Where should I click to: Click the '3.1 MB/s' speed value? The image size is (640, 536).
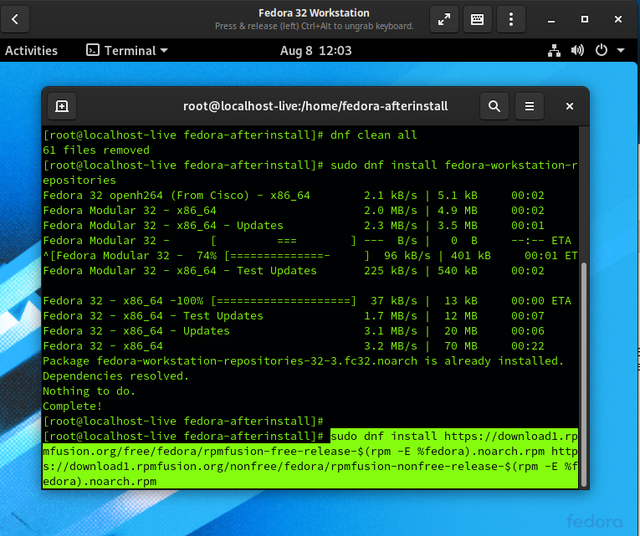coord(391,331)
